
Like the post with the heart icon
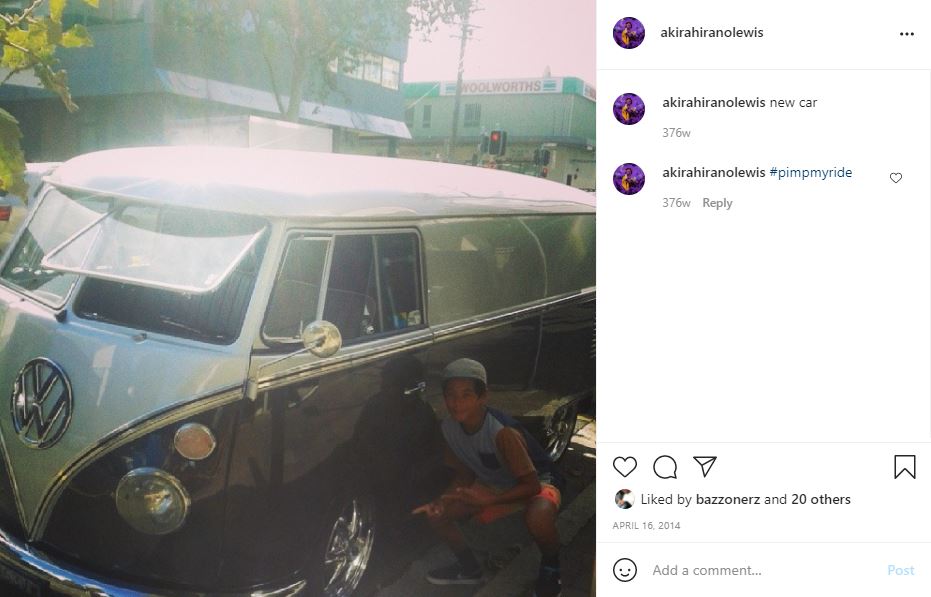coord(625,467)
